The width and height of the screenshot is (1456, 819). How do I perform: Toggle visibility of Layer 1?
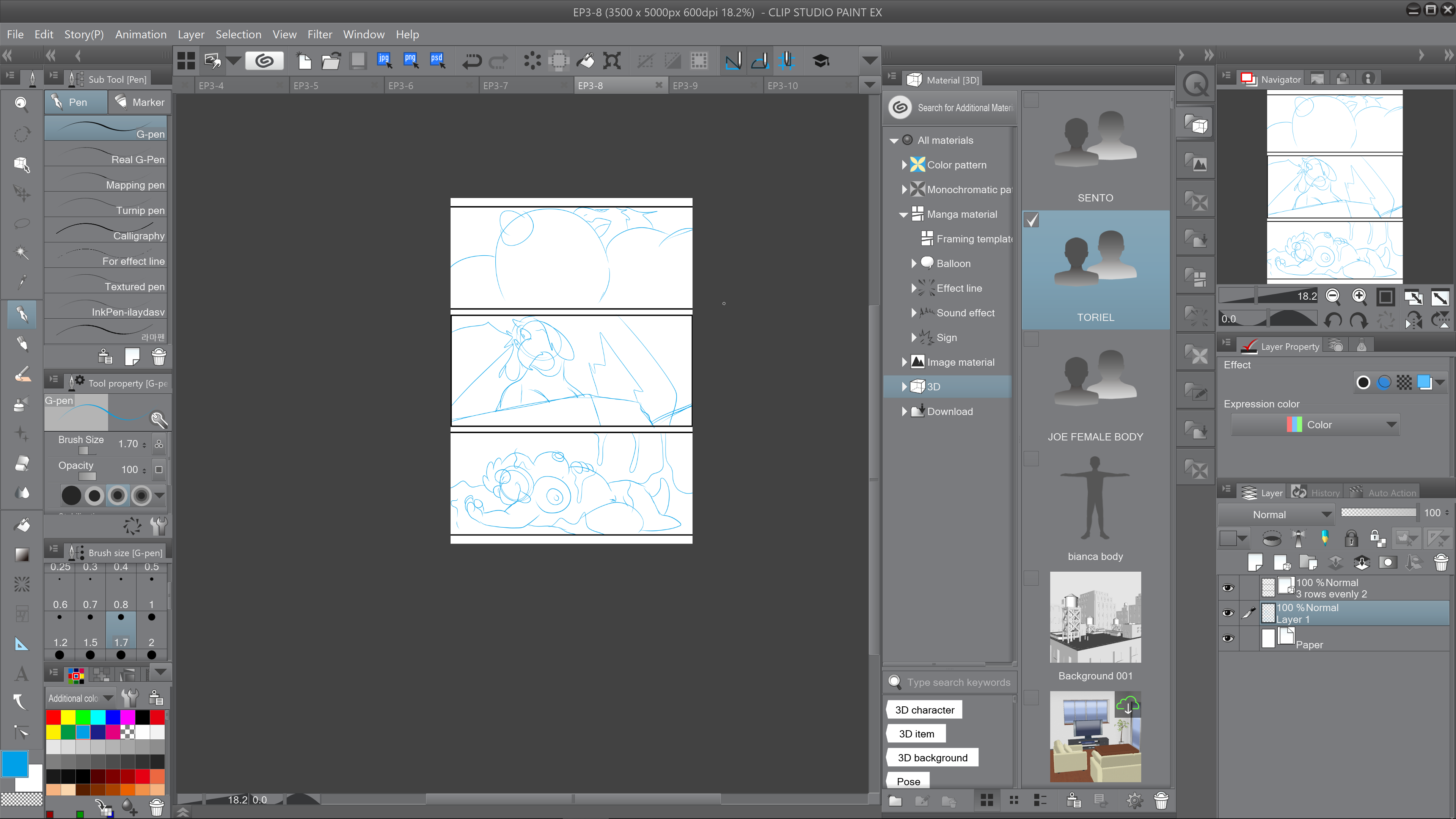[1228, 613]
